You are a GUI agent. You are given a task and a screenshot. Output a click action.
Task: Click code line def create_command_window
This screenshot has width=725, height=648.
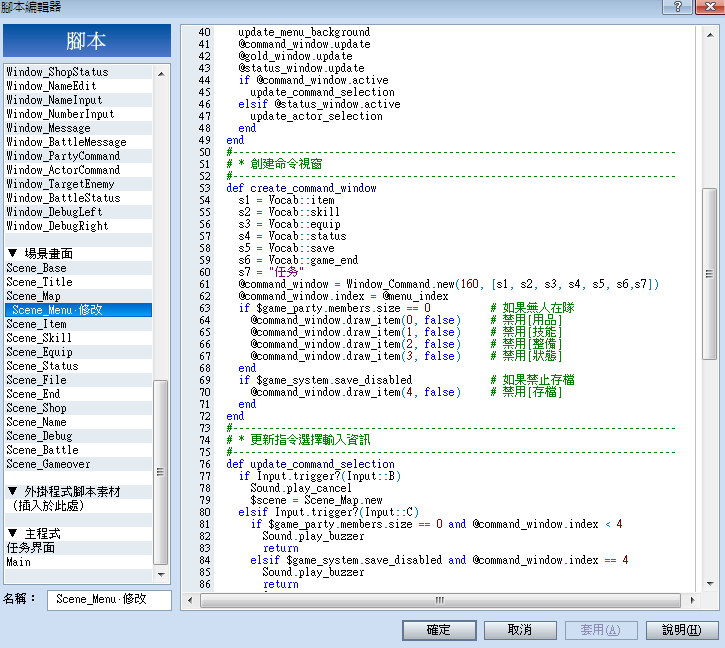pos(301,188)
